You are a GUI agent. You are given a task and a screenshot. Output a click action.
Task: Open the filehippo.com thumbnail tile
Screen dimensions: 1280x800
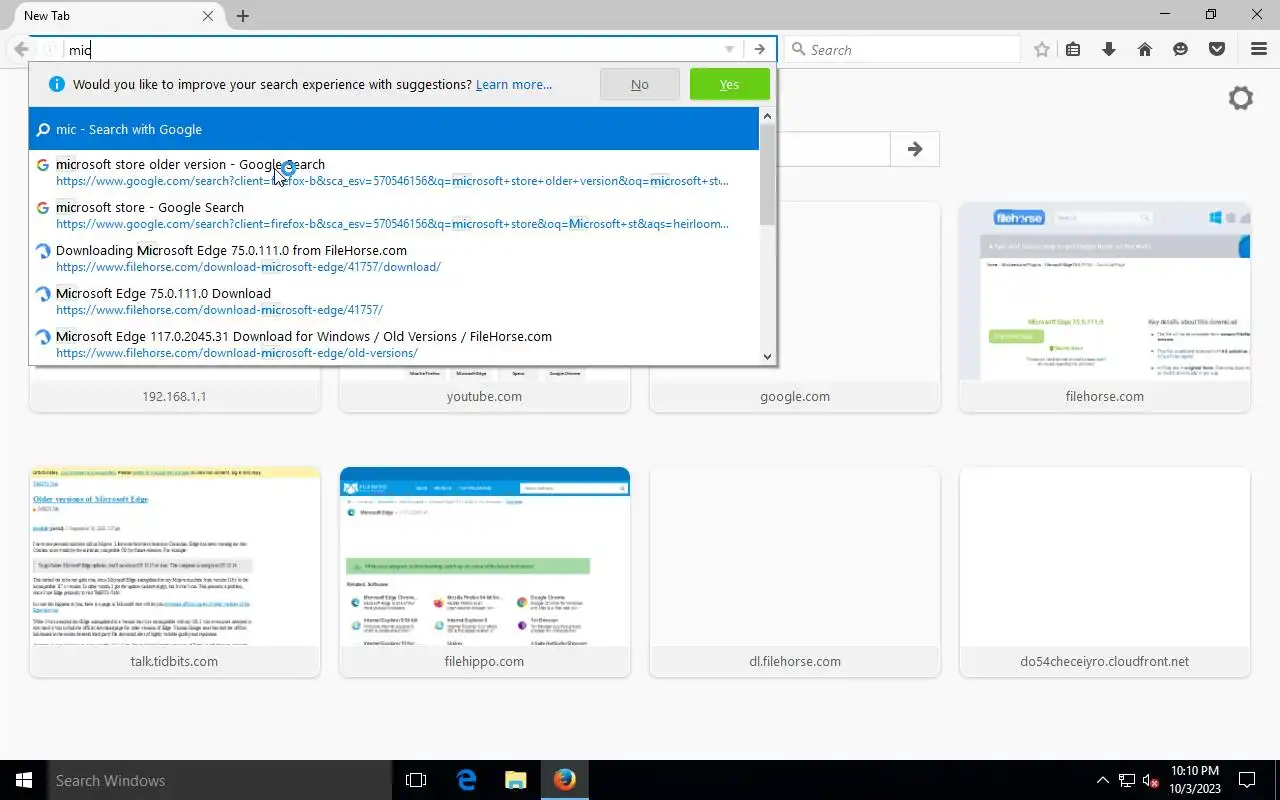pos(485,572)
